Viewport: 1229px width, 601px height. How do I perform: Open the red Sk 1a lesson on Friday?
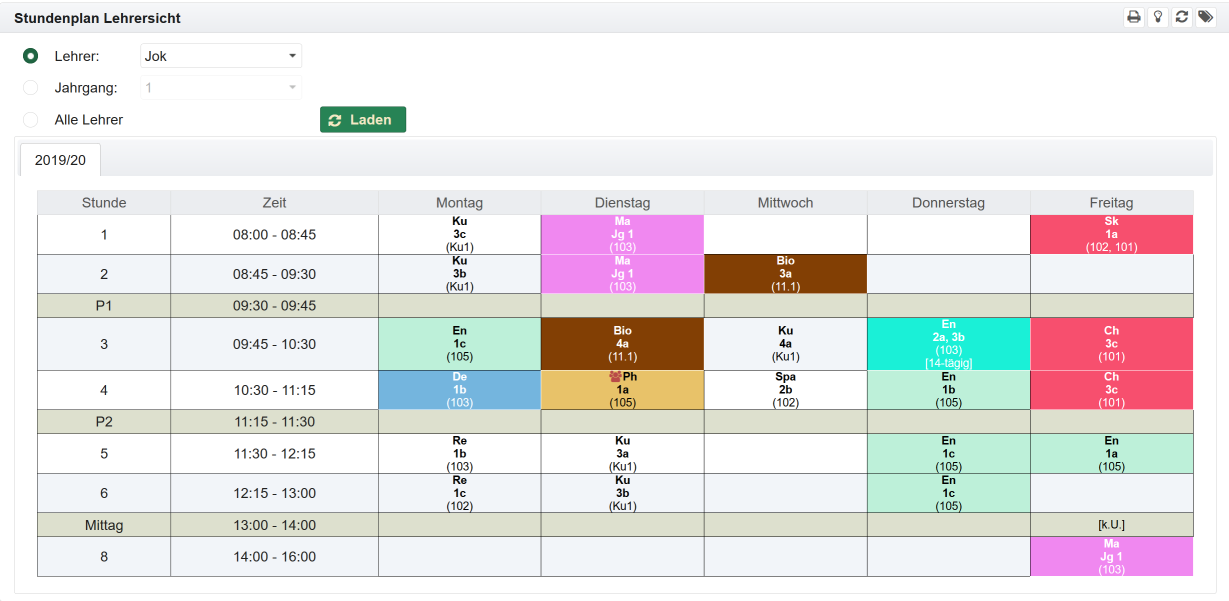(1111, 234)
